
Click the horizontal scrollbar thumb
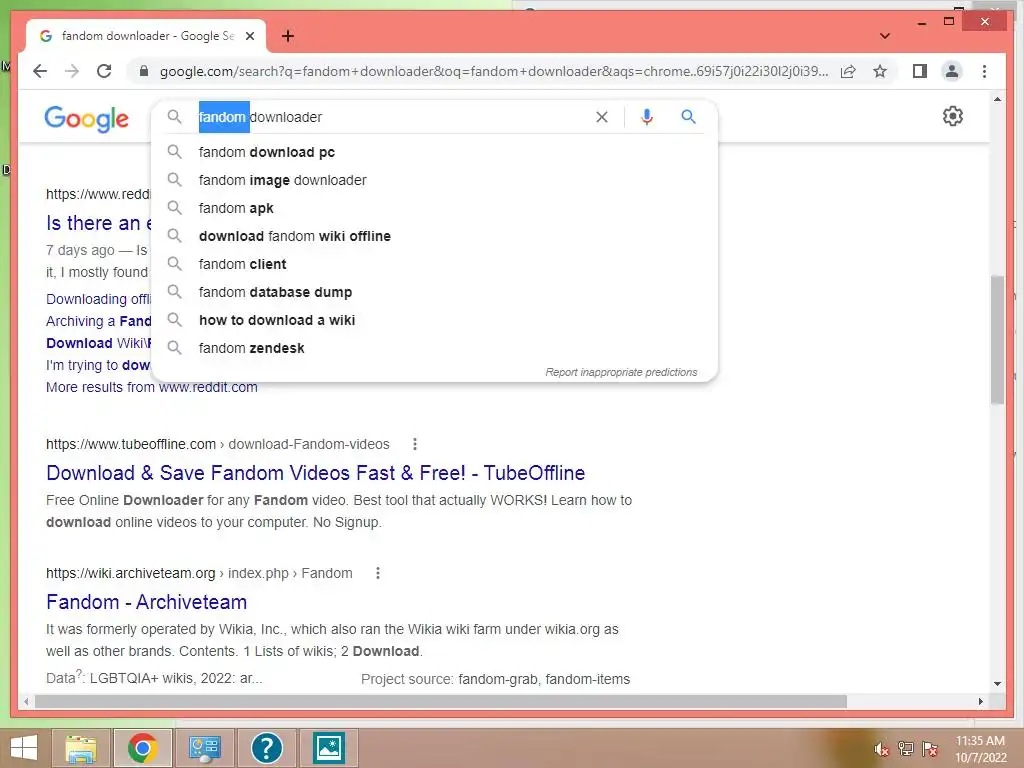[441, 701]
